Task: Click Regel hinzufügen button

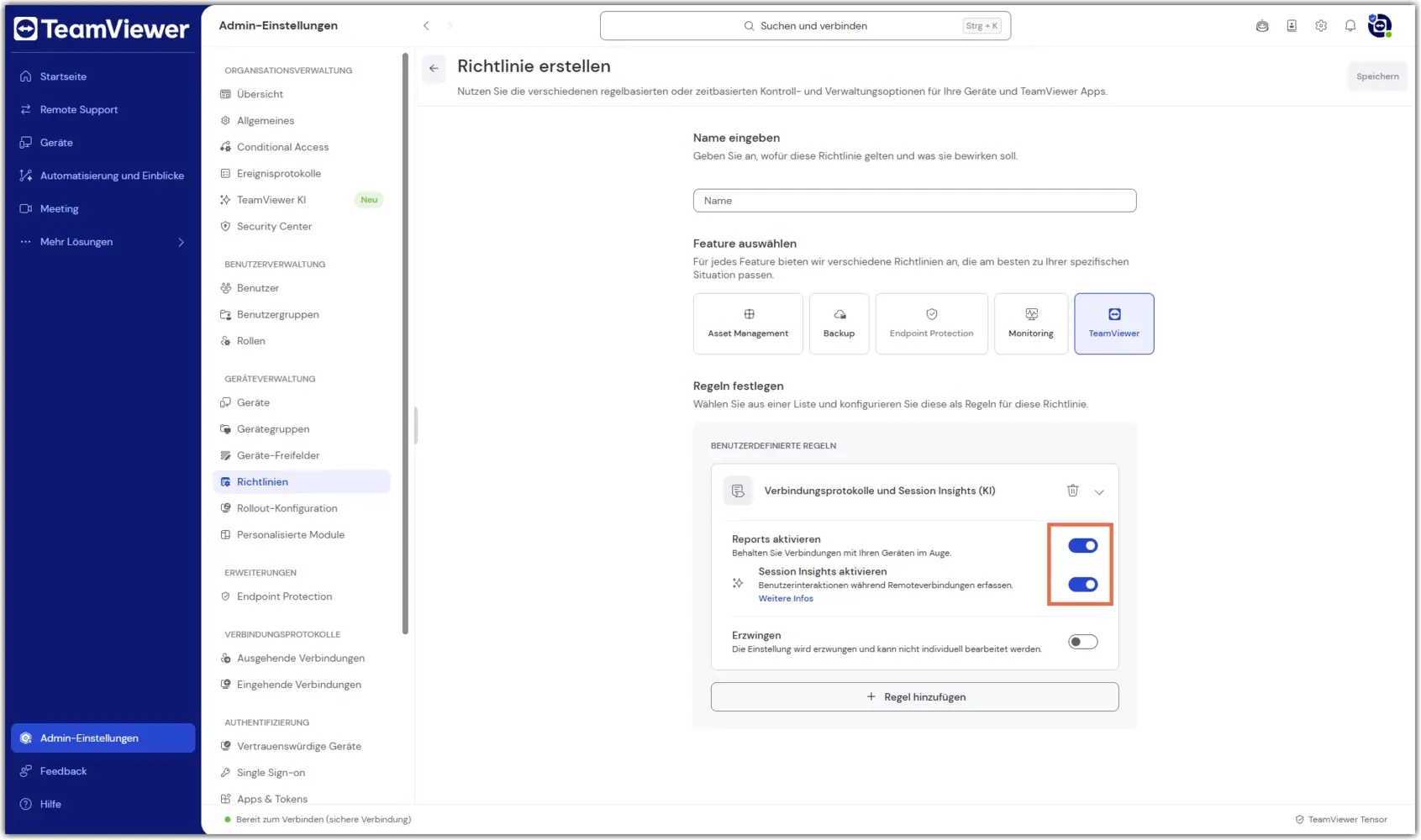Action: (x=914, y=697)
